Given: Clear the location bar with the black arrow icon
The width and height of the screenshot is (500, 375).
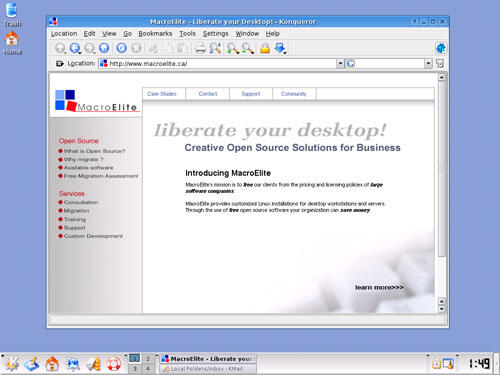Looking at the screenshot, I should [x=60, y=63].
